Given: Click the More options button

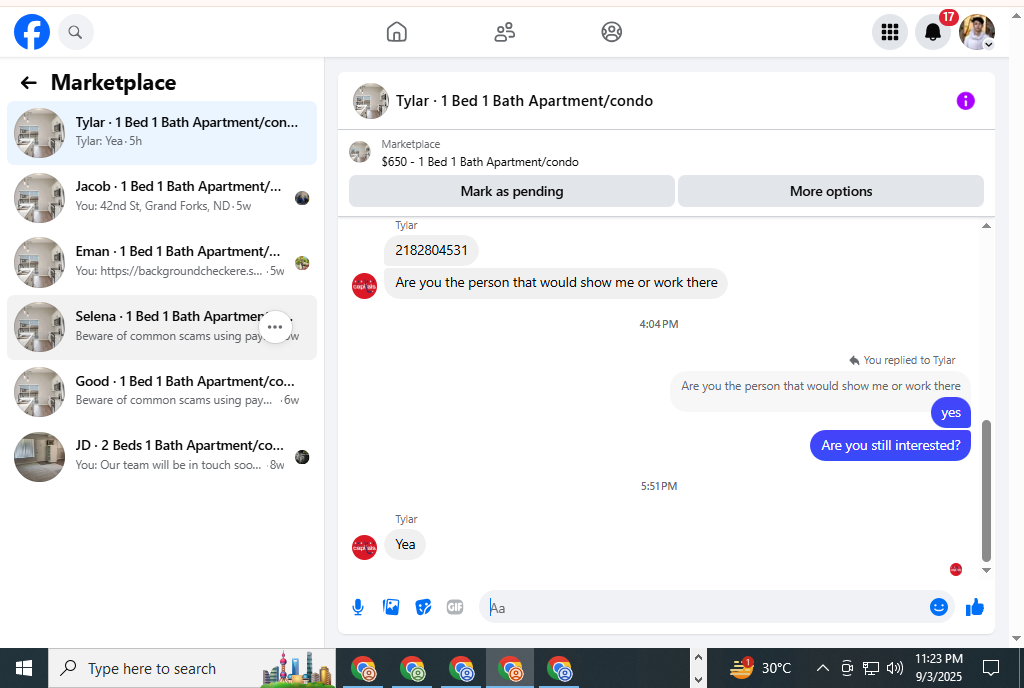Looking at the screenshot, I should (x=831, y=191).
